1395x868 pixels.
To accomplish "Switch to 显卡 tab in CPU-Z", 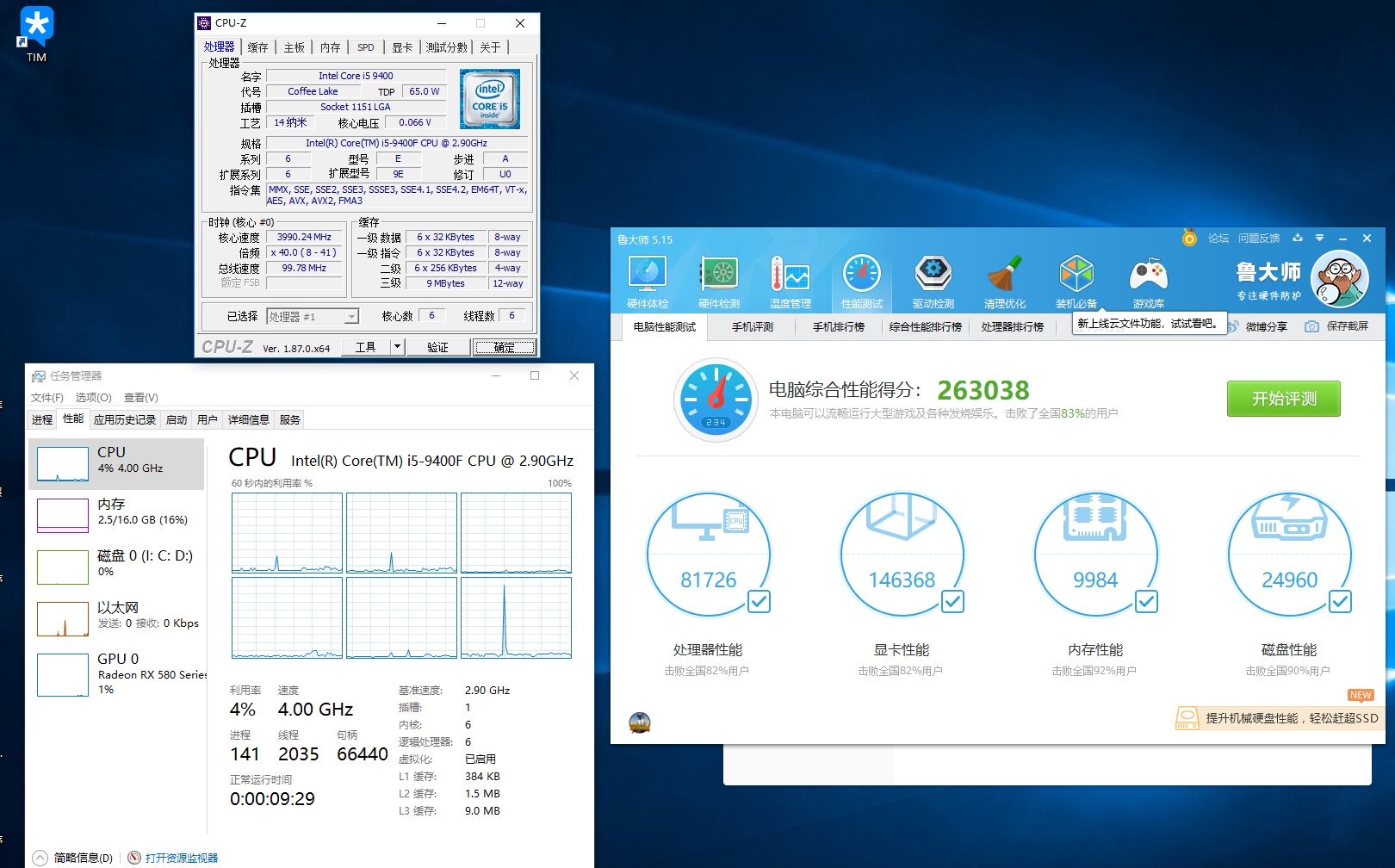I will point(402,47).
